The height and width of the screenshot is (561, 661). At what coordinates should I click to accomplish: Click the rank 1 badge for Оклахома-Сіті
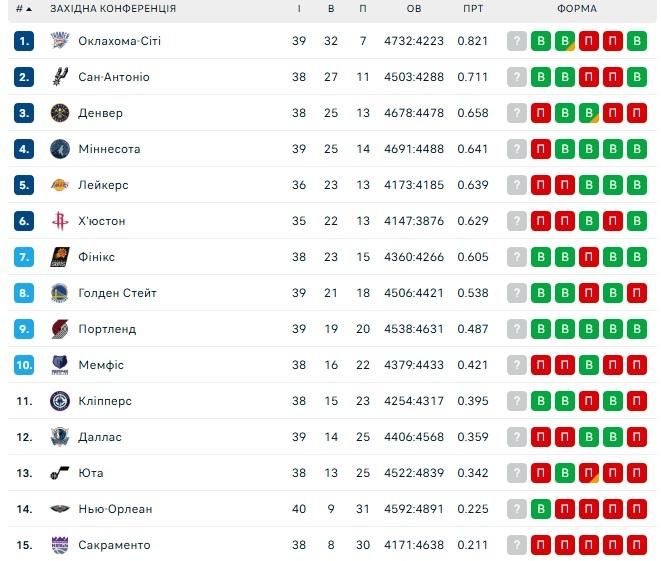(24, 41)
